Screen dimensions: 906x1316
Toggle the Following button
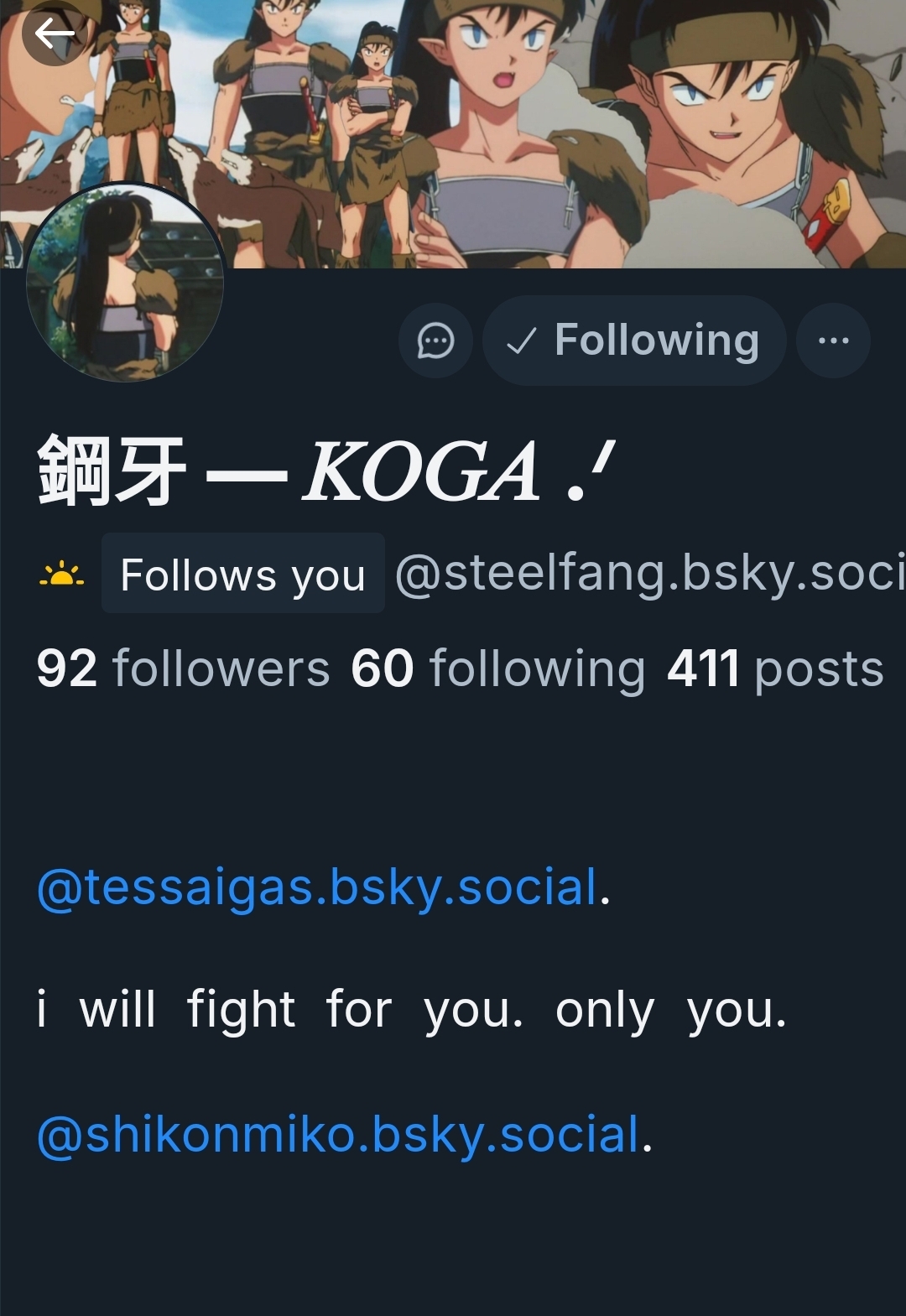(634, 341)
